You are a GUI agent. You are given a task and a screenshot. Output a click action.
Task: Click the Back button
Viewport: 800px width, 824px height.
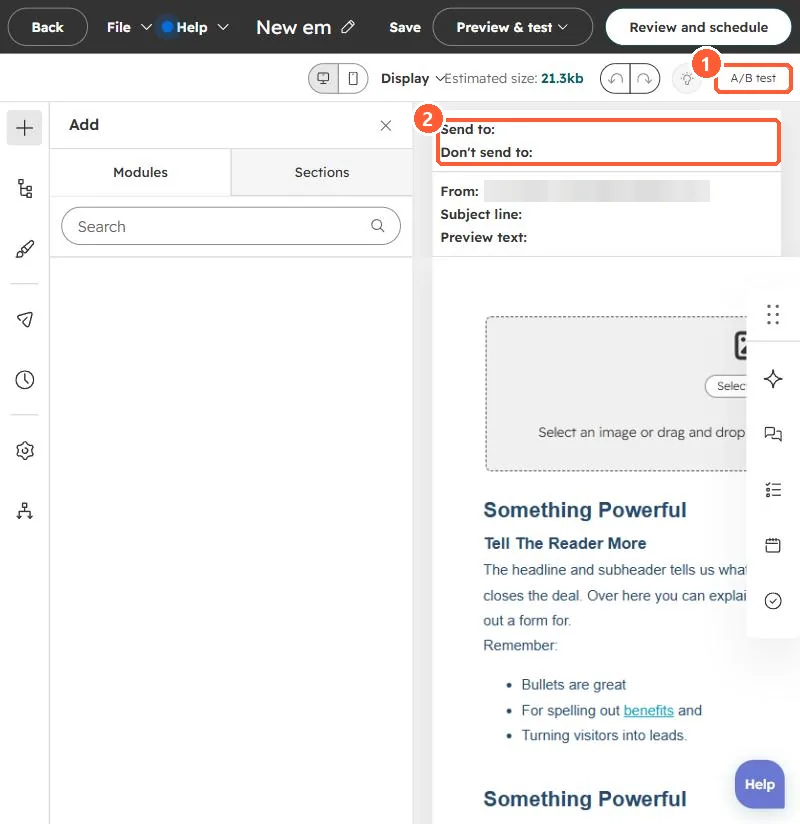[x=47, y=27]
